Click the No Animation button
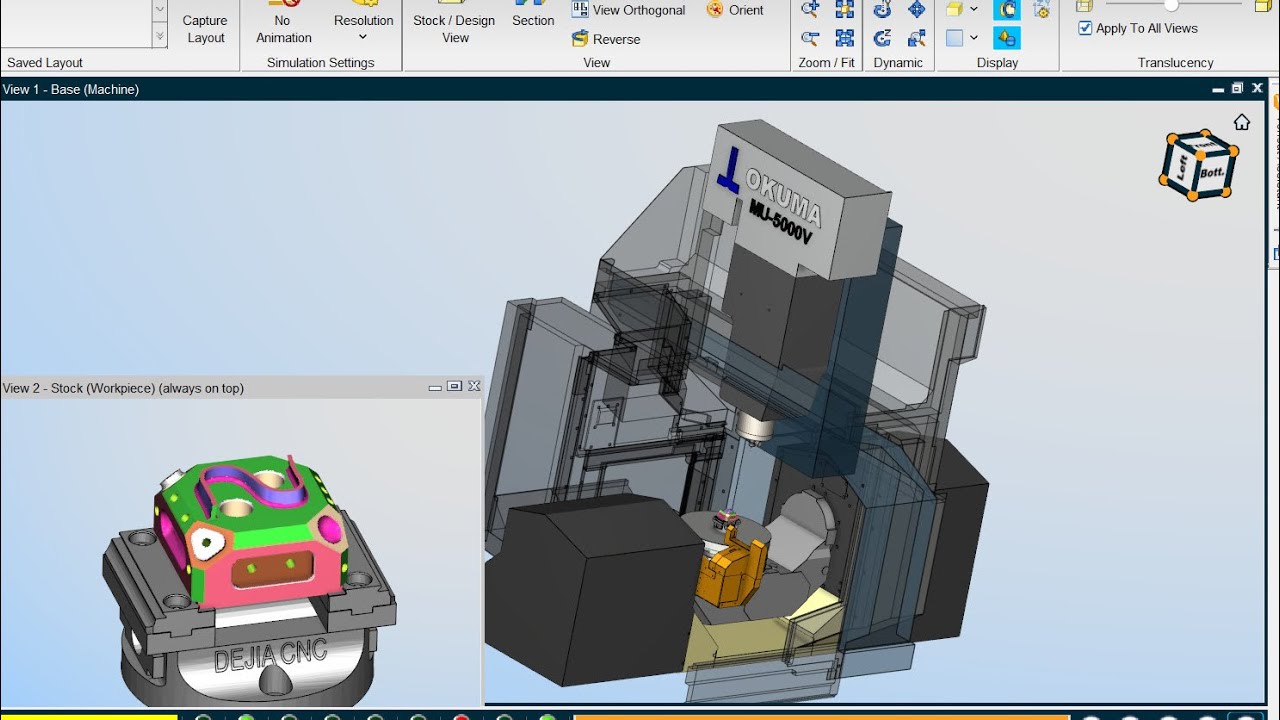 pos(284,24)
